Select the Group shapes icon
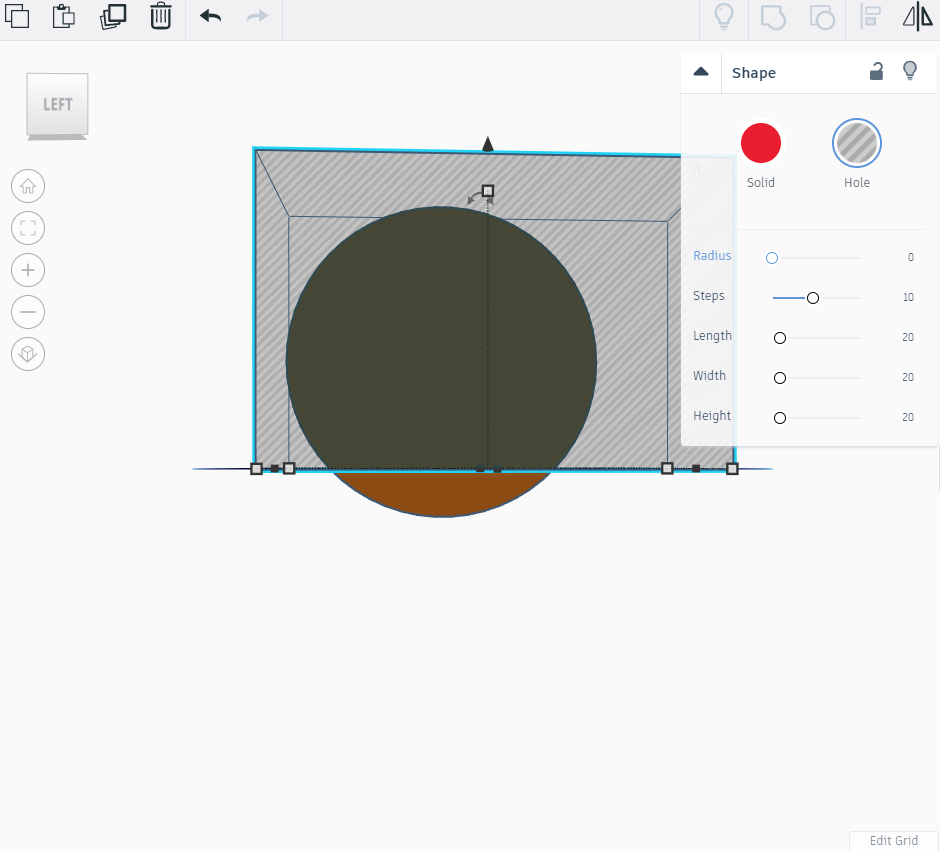 tap(772, 17)
